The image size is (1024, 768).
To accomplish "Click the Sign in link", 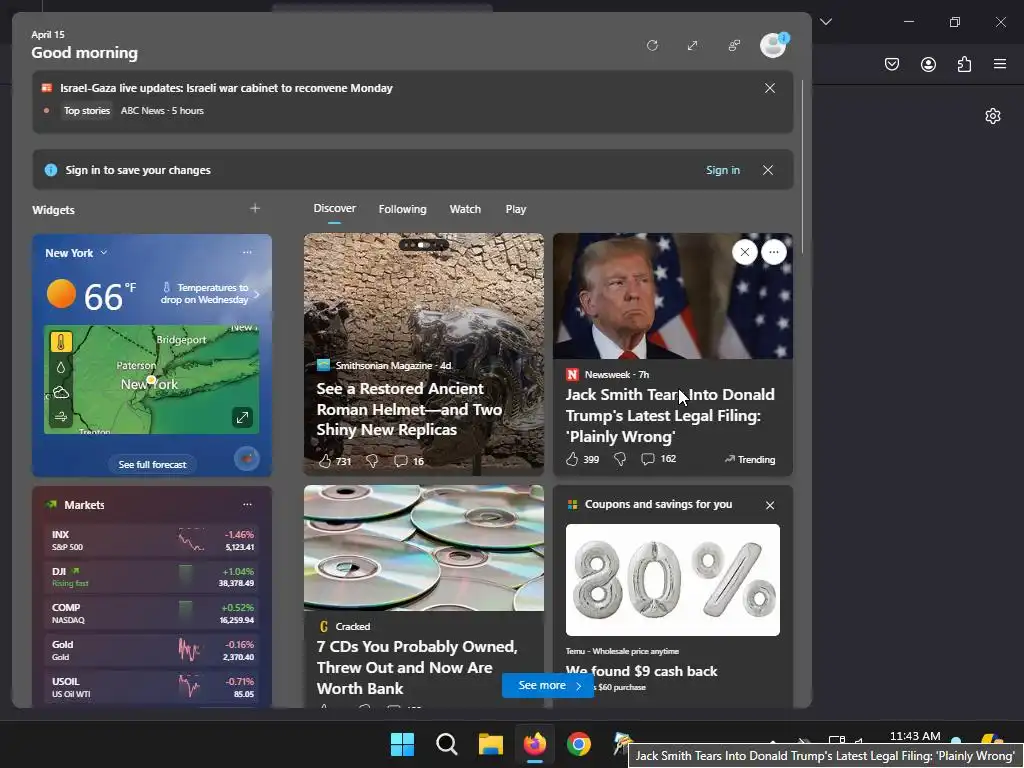I will [722, 170].
